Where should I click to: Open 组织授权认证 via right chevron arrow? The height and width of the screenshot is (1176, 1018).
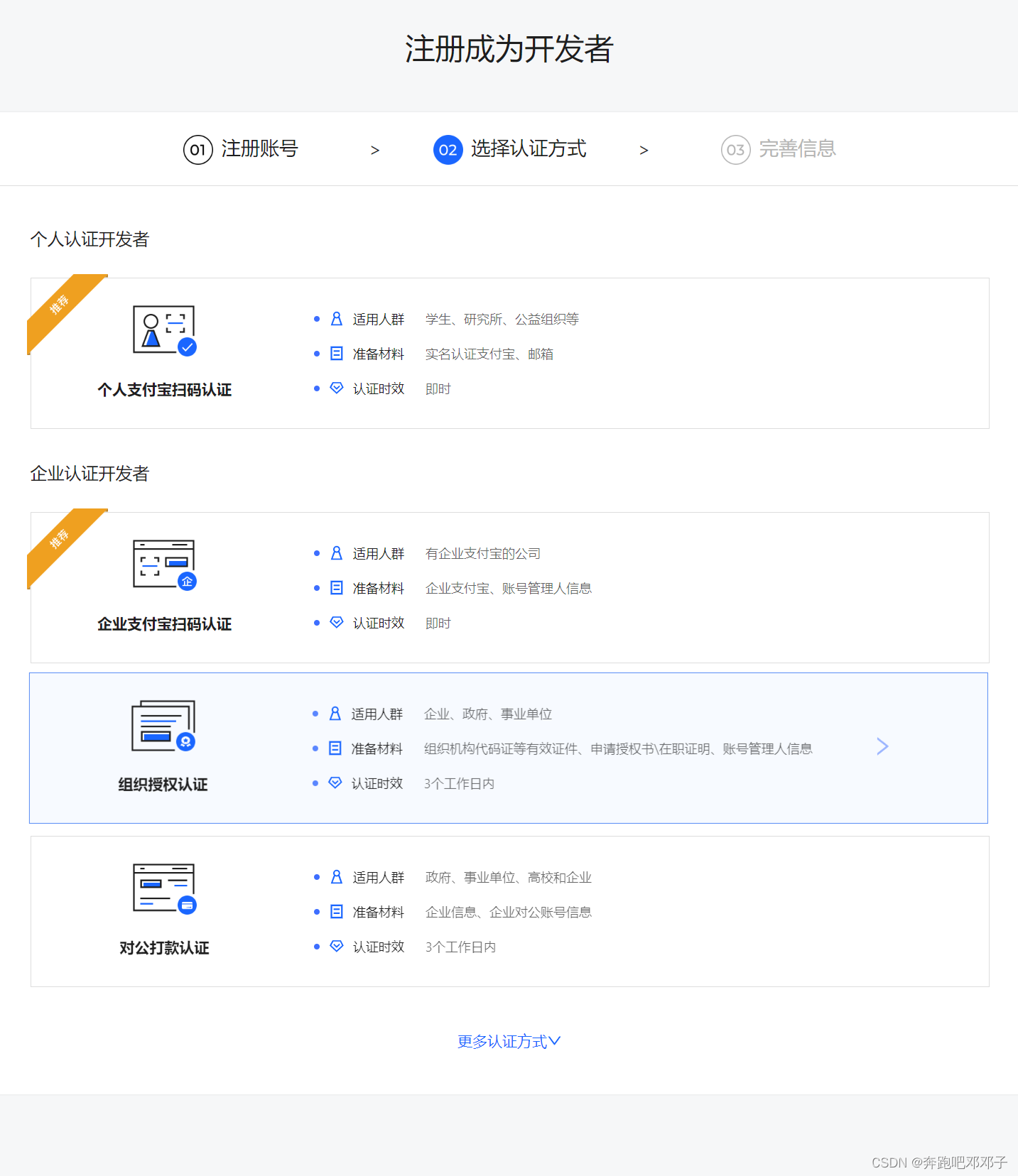coord(882,746)
